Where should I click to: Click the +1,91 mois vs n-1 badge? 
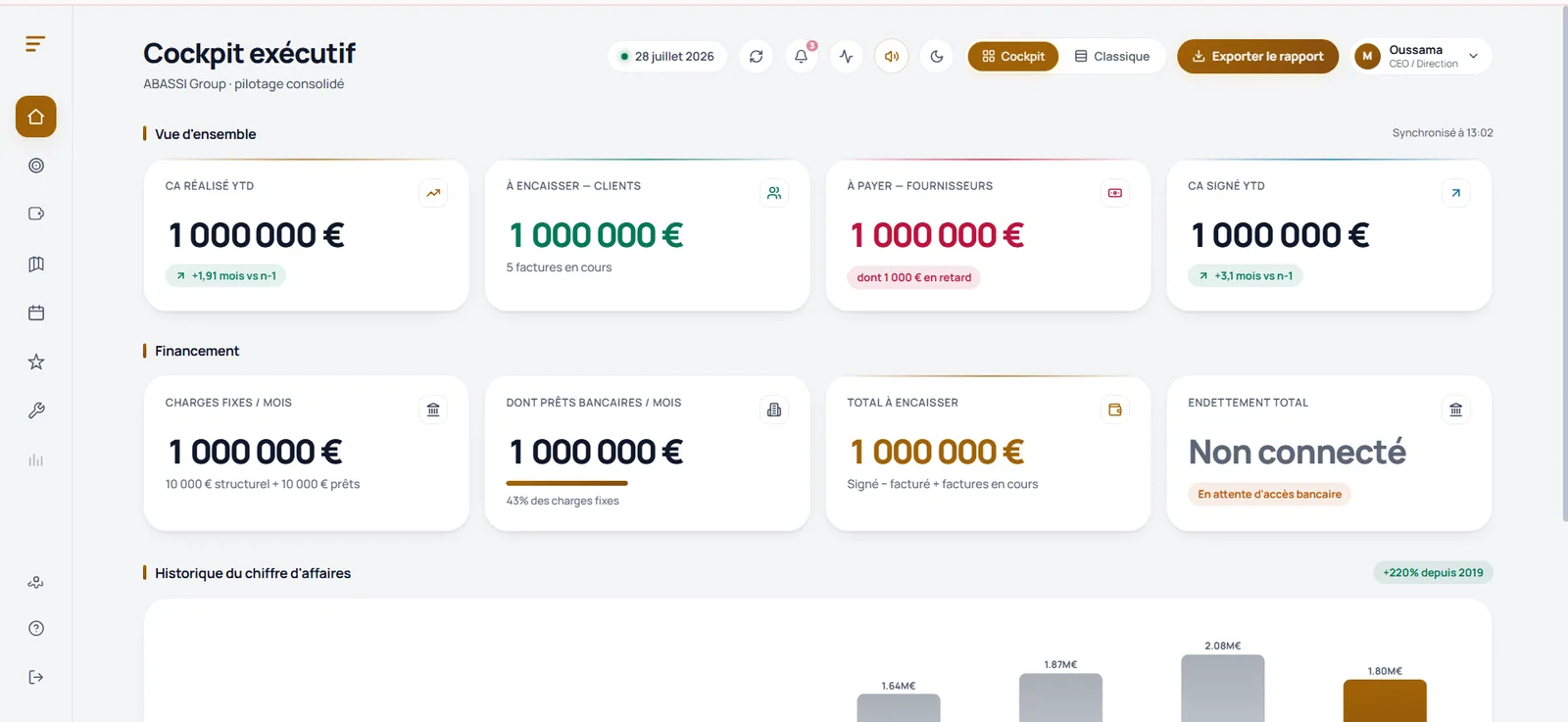point(225,276)
